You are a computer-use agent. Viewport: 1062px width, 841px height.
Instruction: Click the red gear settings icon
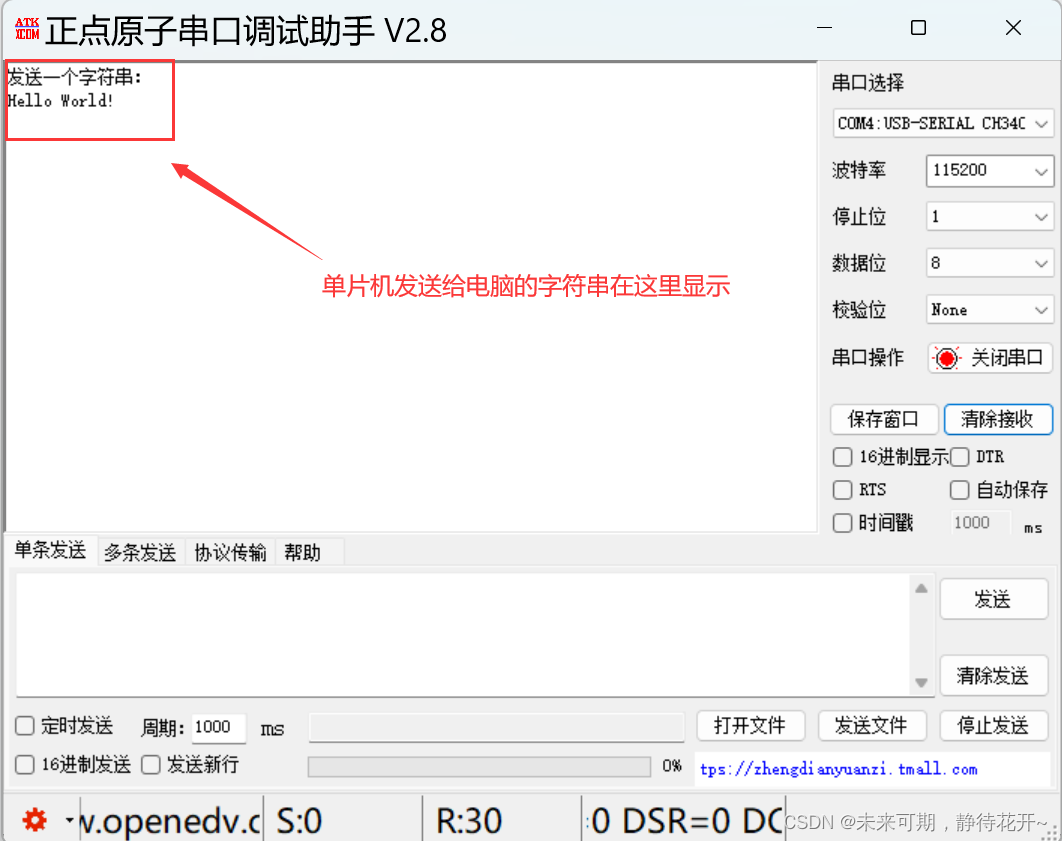[x=35, y=820]
